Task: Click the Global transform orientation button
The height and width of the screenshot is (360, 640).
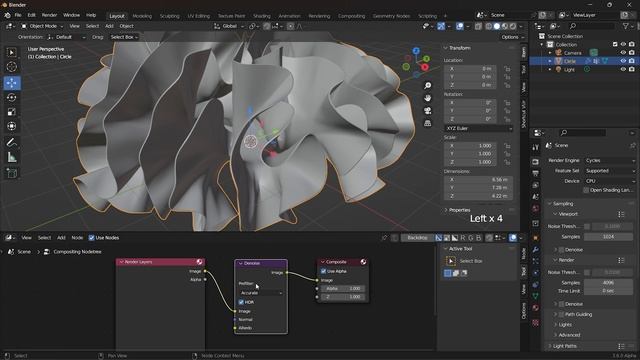Action: coord(229,26)
